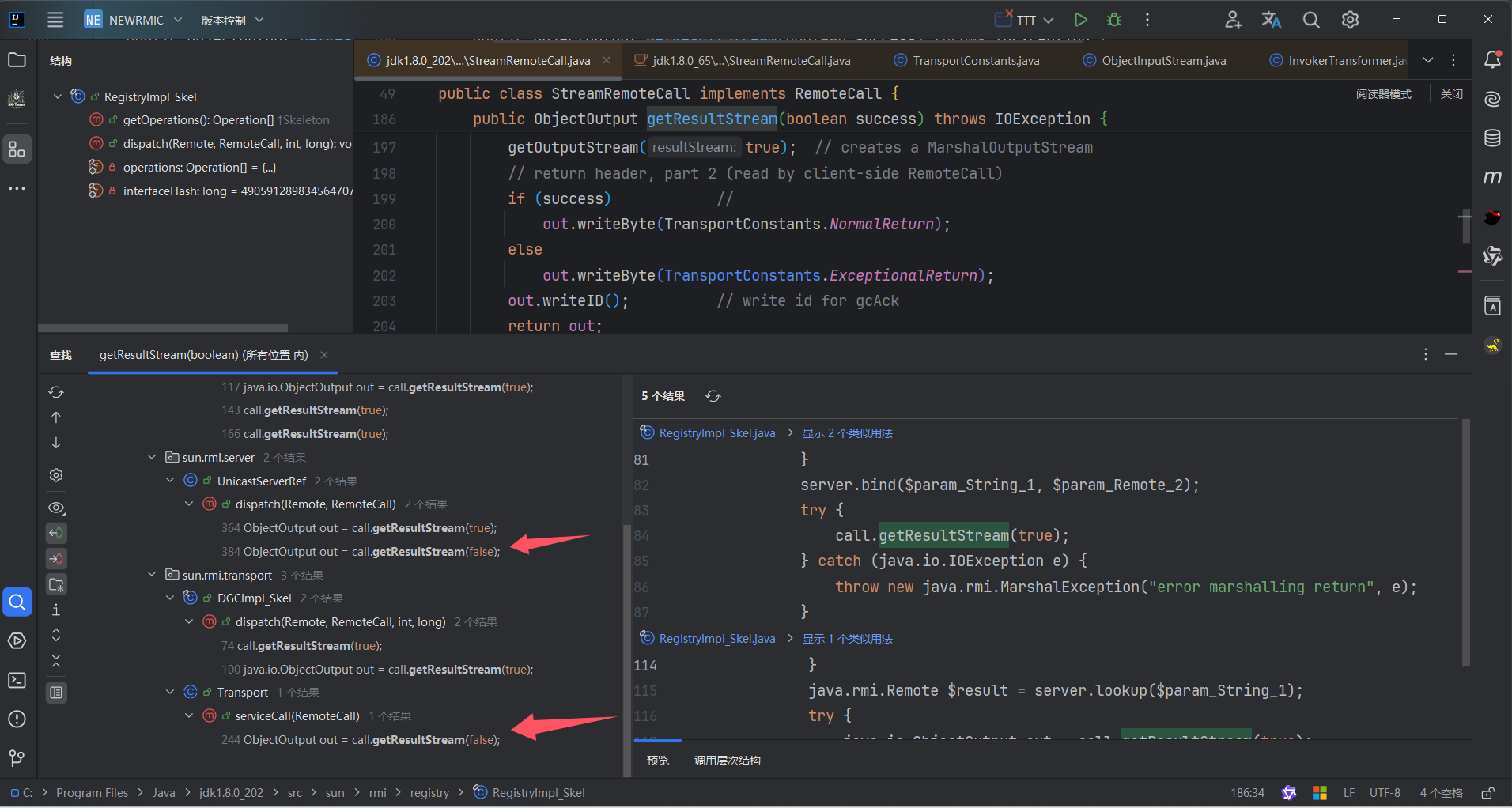Click the translate icon in top toolbar
Screen dimensions: 1512x808
[x=1272, y=20]
